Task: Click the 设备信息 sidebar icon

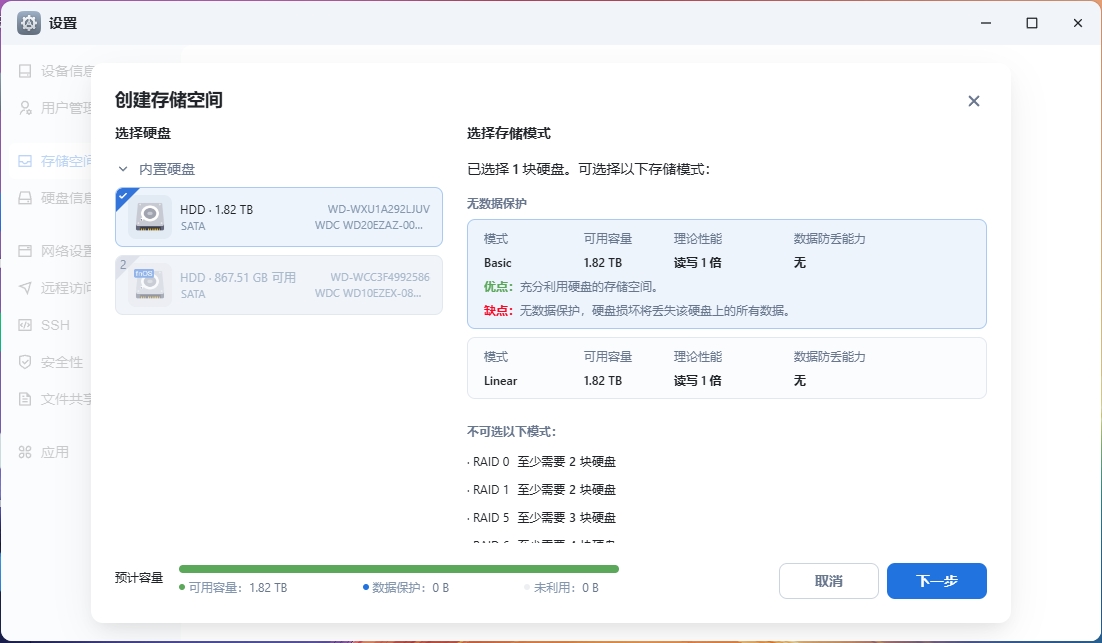Action: click(x=25, y=71)
